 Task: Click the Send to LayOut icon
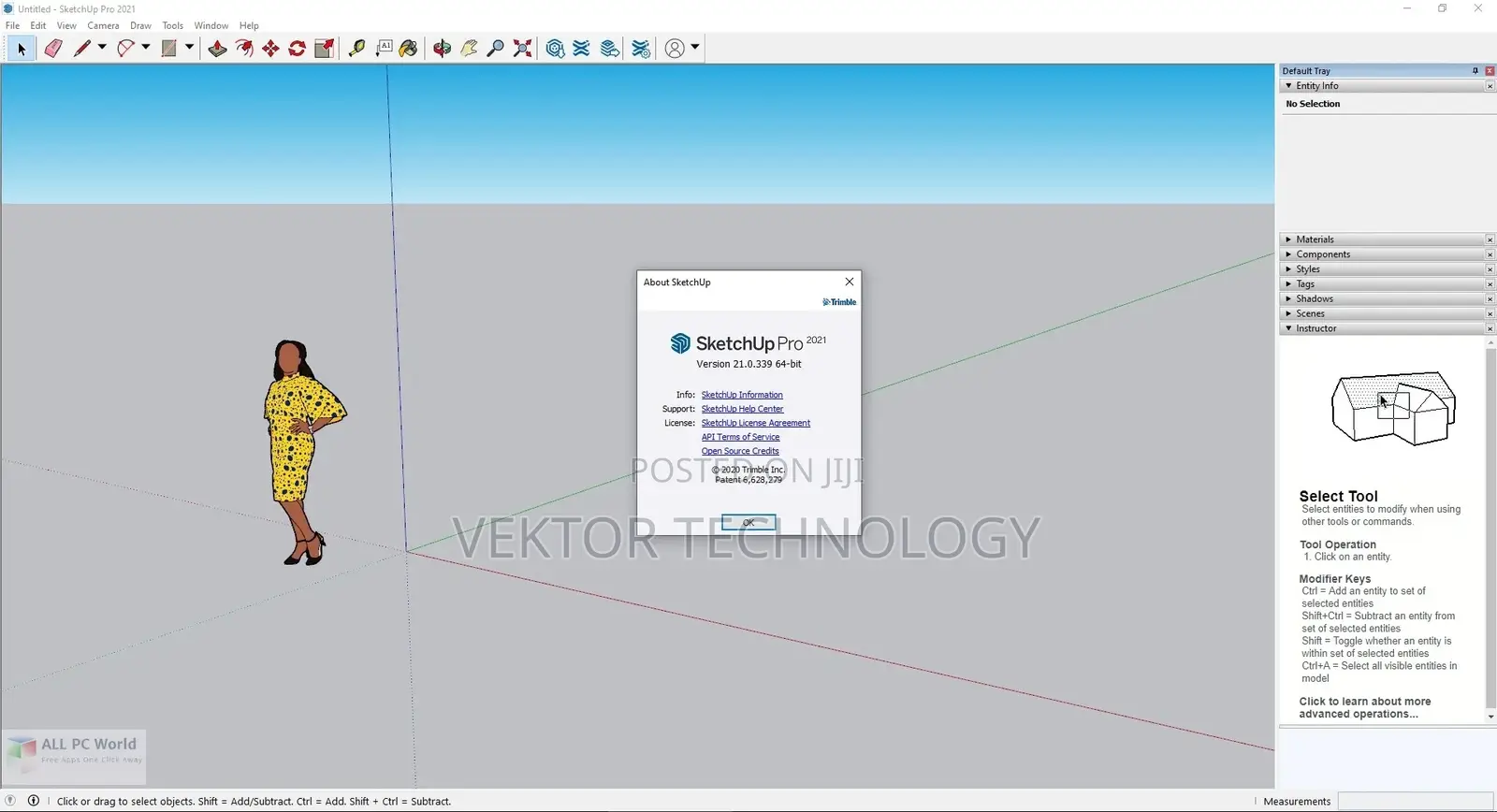point(610,49)
